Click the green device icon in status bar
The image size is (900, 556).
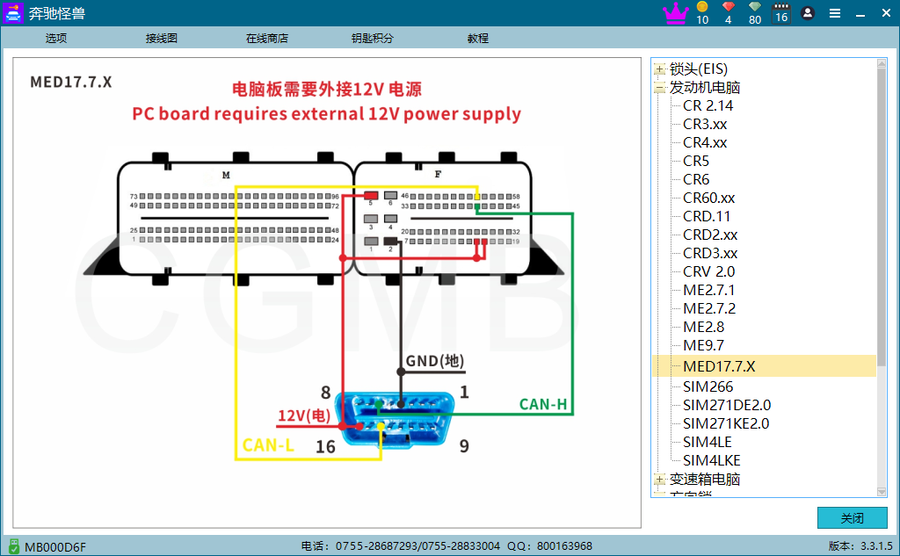coord(13,546)
